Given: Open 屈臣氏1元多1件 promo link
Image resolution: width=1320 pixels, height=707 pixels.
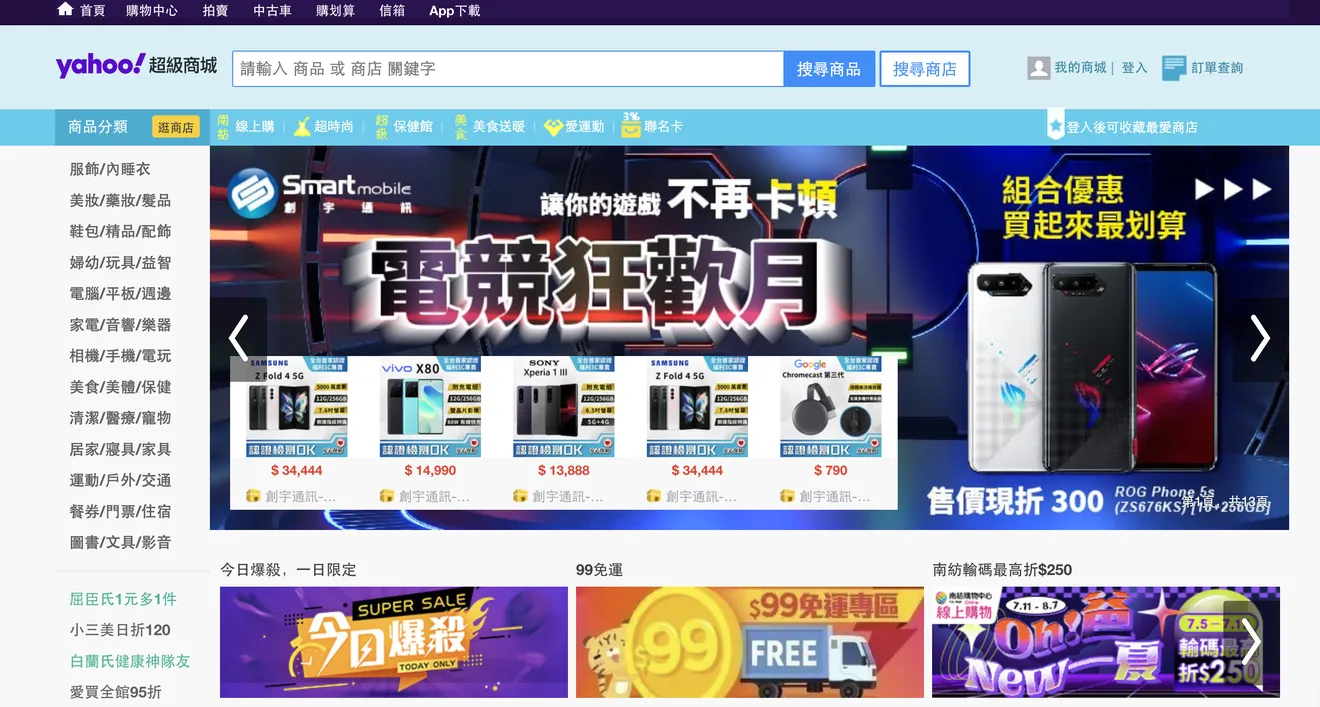Looking at the screenshot, I should [x=123, y=599].
